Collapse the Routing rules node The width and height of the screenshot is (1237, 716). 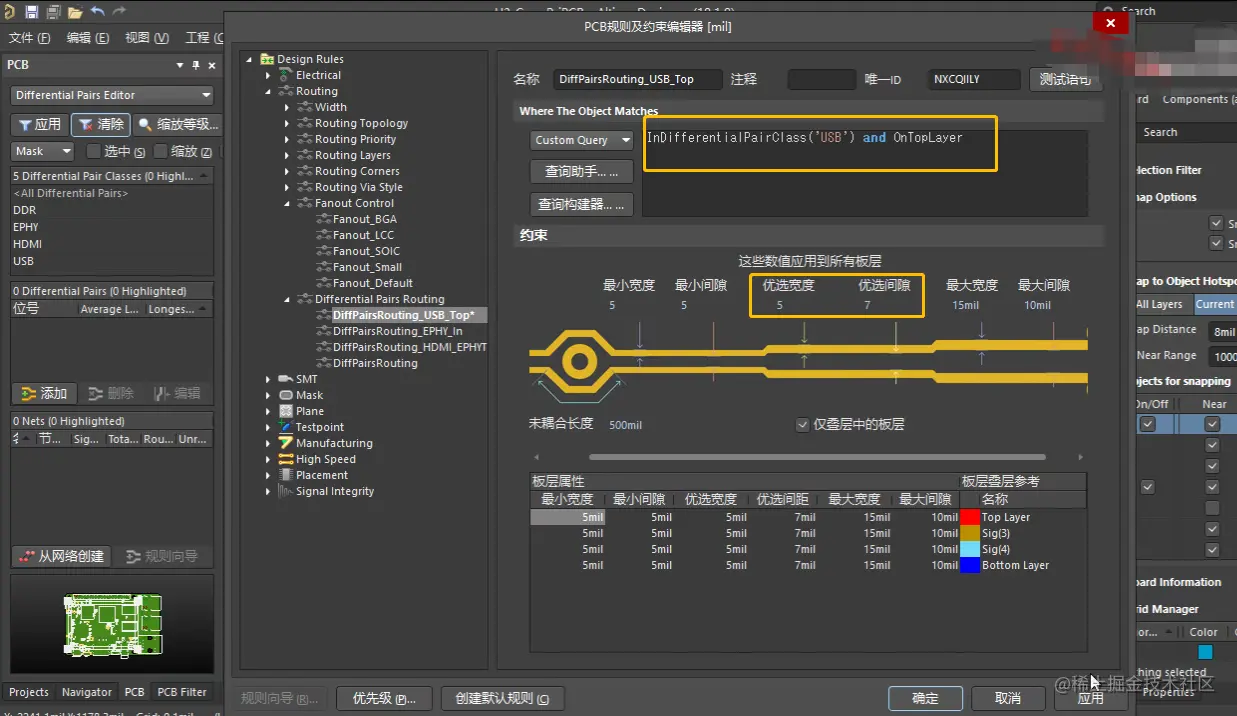[268, 91]
